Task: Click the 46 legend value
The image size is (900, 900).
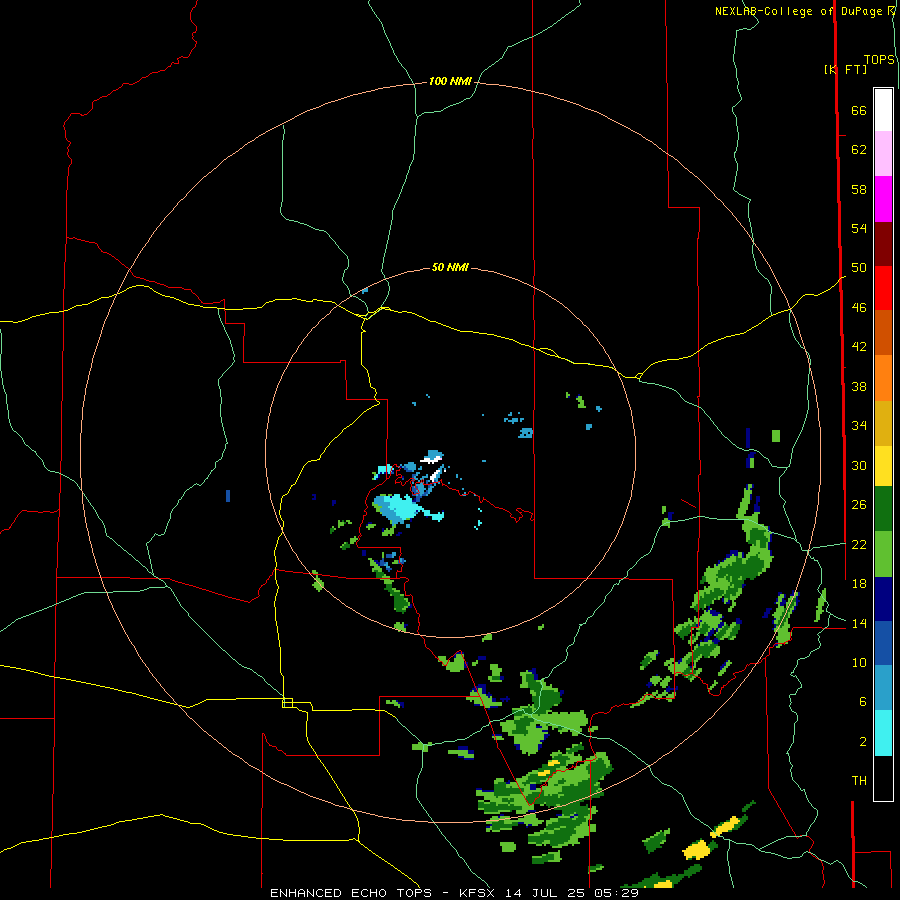Action: (x=859, y=308)
